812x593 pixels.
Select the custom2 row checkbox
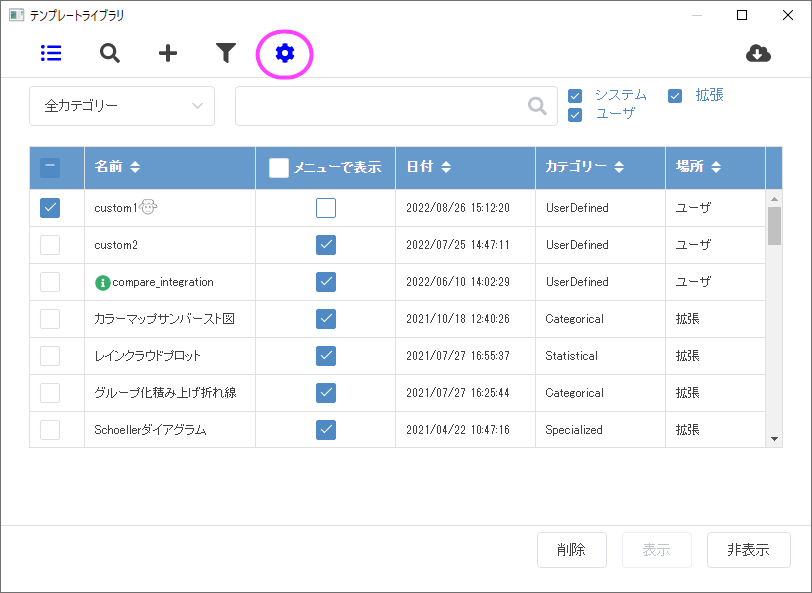50,245
